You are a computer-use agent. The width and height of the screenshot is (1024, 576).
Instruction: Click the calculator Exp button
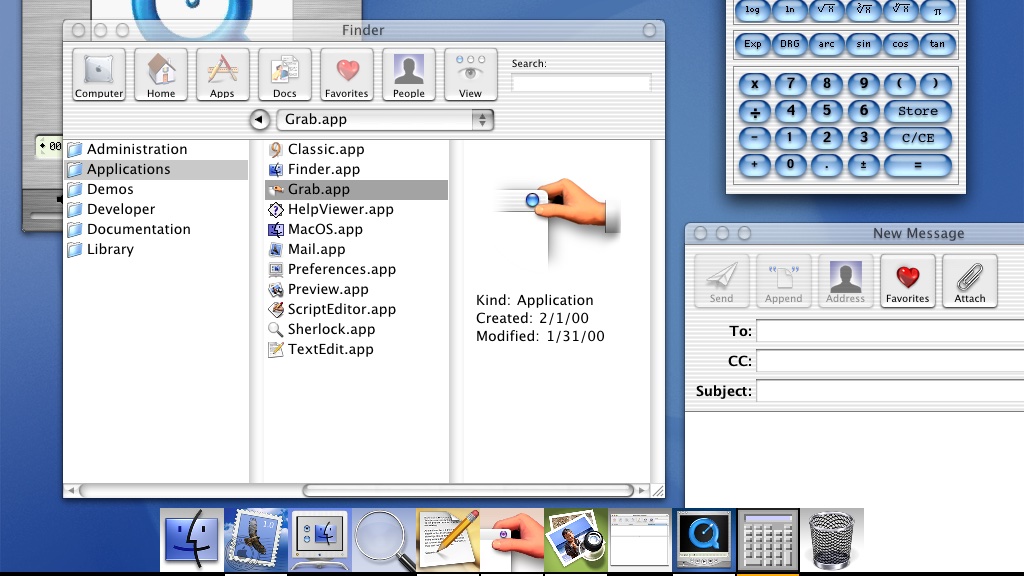(x=752, y=44)
